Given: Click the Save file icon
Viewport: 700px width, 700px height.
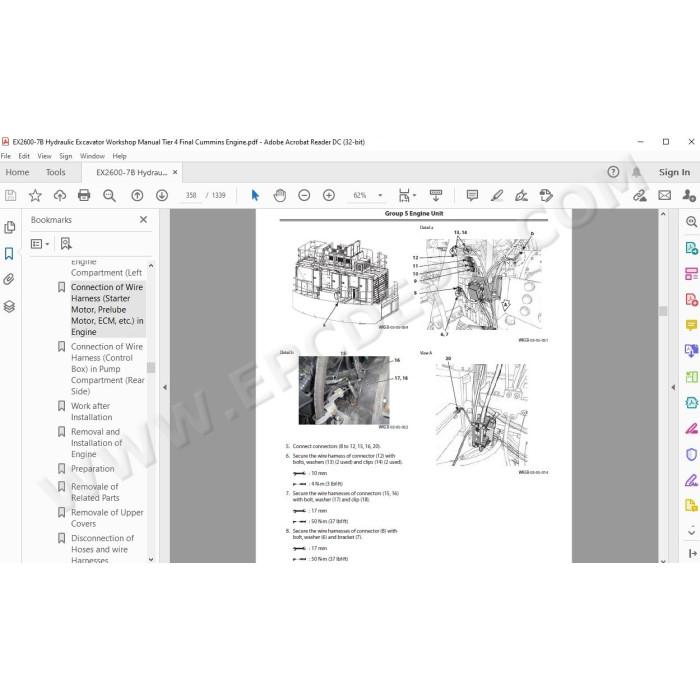Looking at the screenshot, I should 10,195.
